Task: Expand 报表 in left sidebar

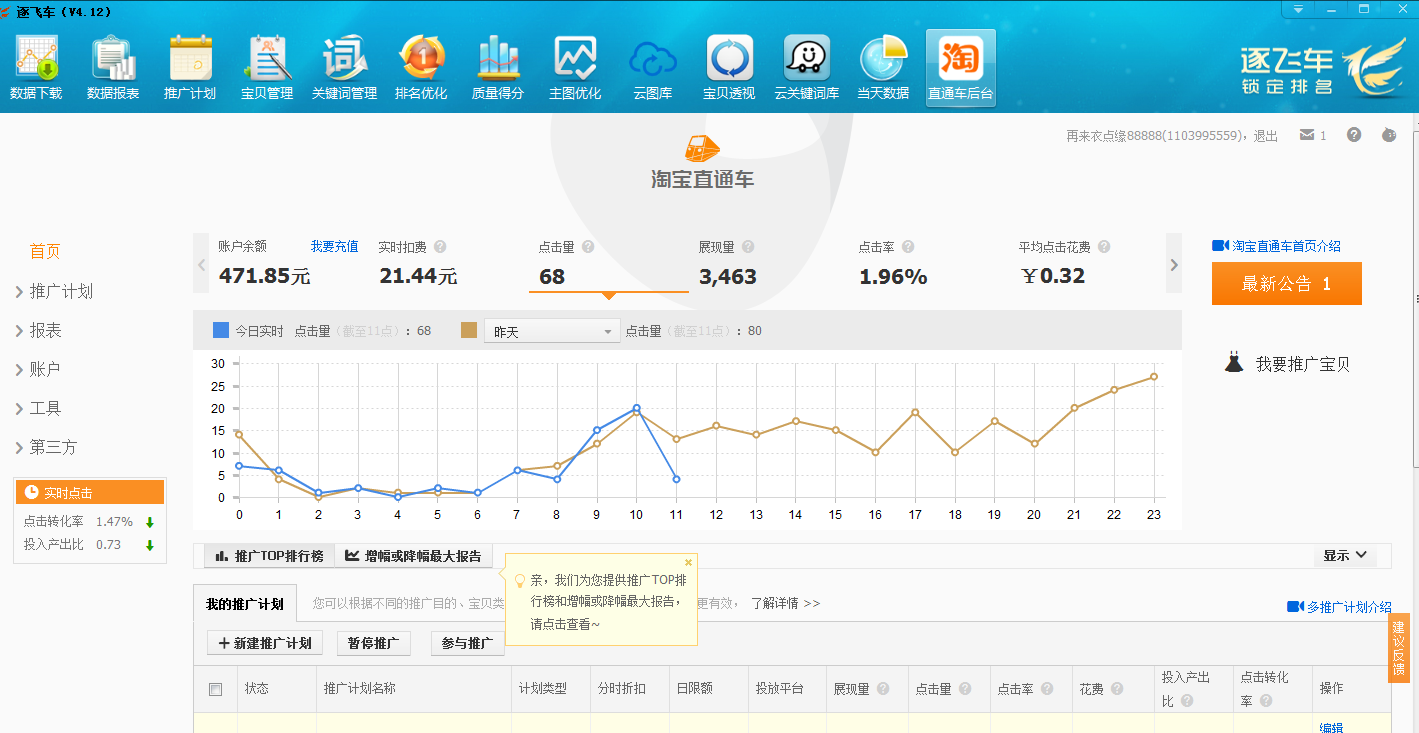Action: (x=39, y=330)
